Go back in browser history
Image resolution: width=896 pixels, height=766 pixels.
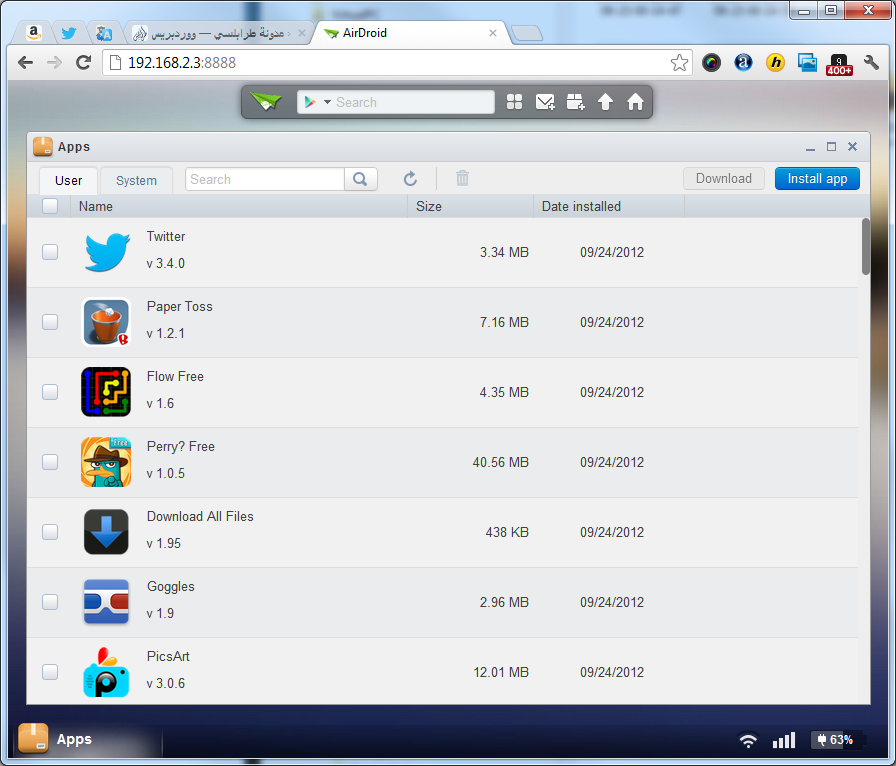26,62
